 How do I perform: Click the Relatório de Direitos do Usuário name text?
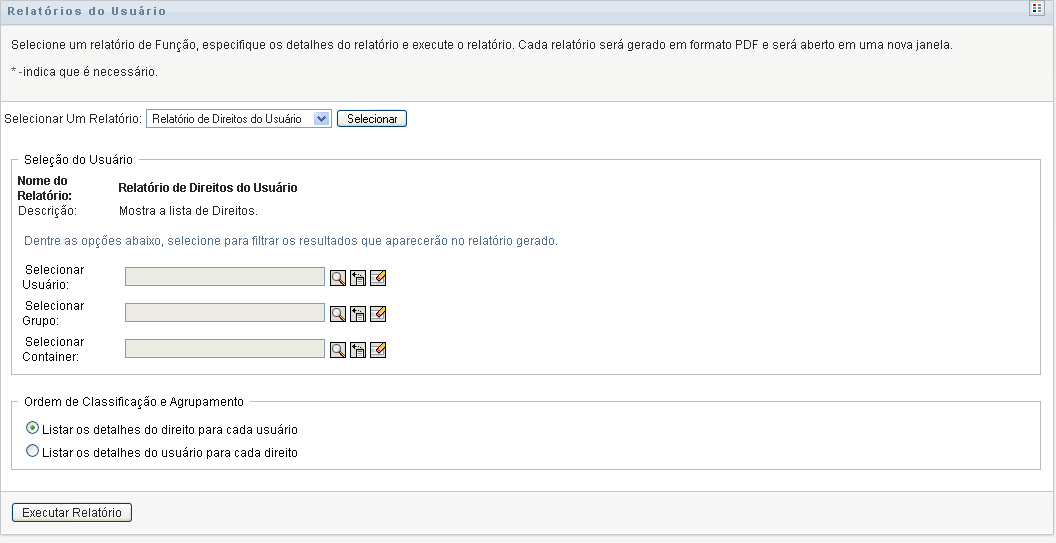tap(207, 188)
